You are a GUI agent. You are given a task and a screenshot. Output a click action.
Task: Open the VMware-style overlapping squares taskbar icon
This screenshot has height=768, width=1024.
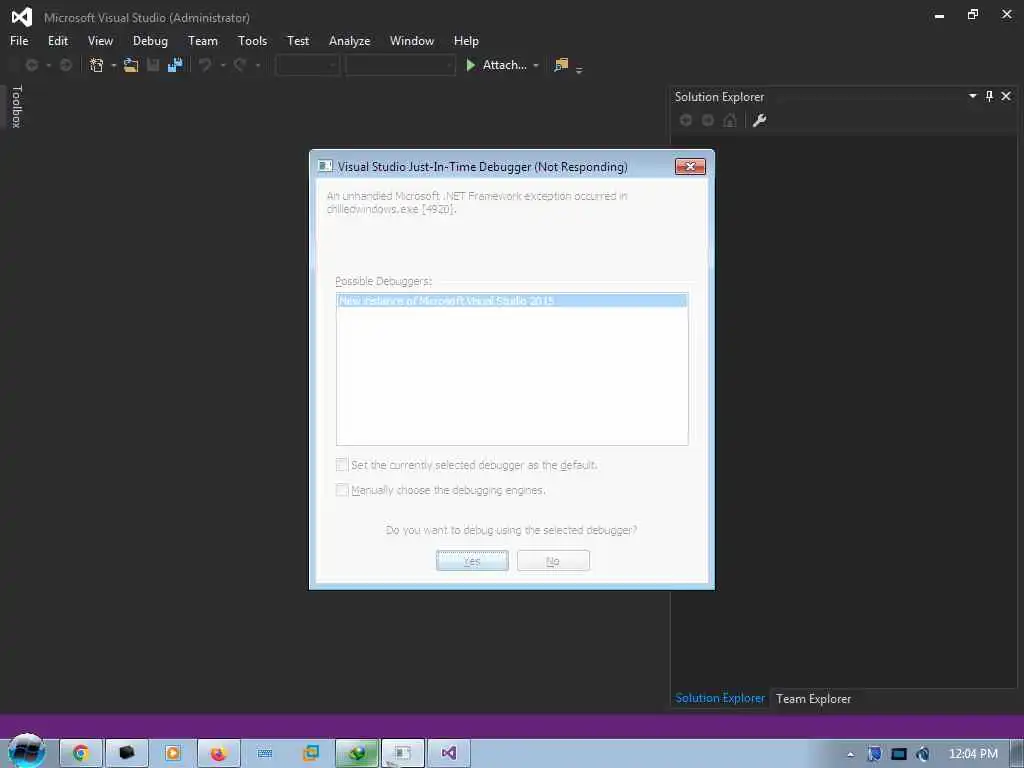click(311, 753)
